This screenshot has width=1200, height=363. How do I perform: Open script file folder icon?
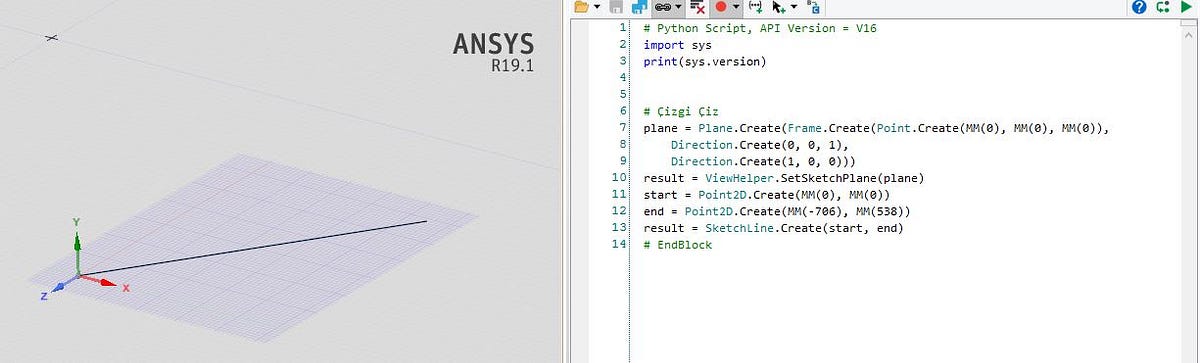(x=581, y=6)
